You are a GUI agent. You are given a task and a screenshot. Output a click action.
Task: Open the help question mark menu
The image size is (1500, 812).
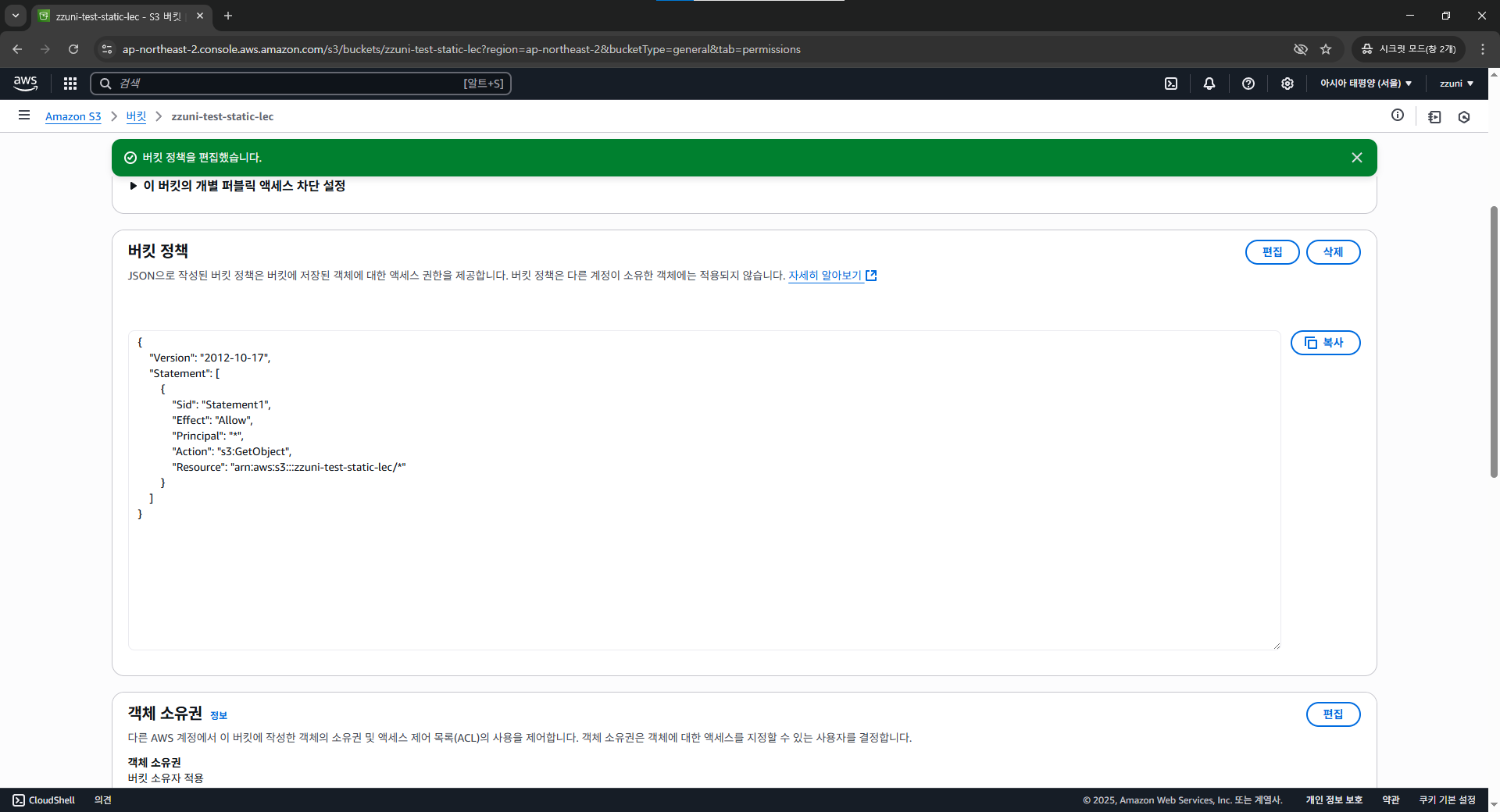[1248, 84]
